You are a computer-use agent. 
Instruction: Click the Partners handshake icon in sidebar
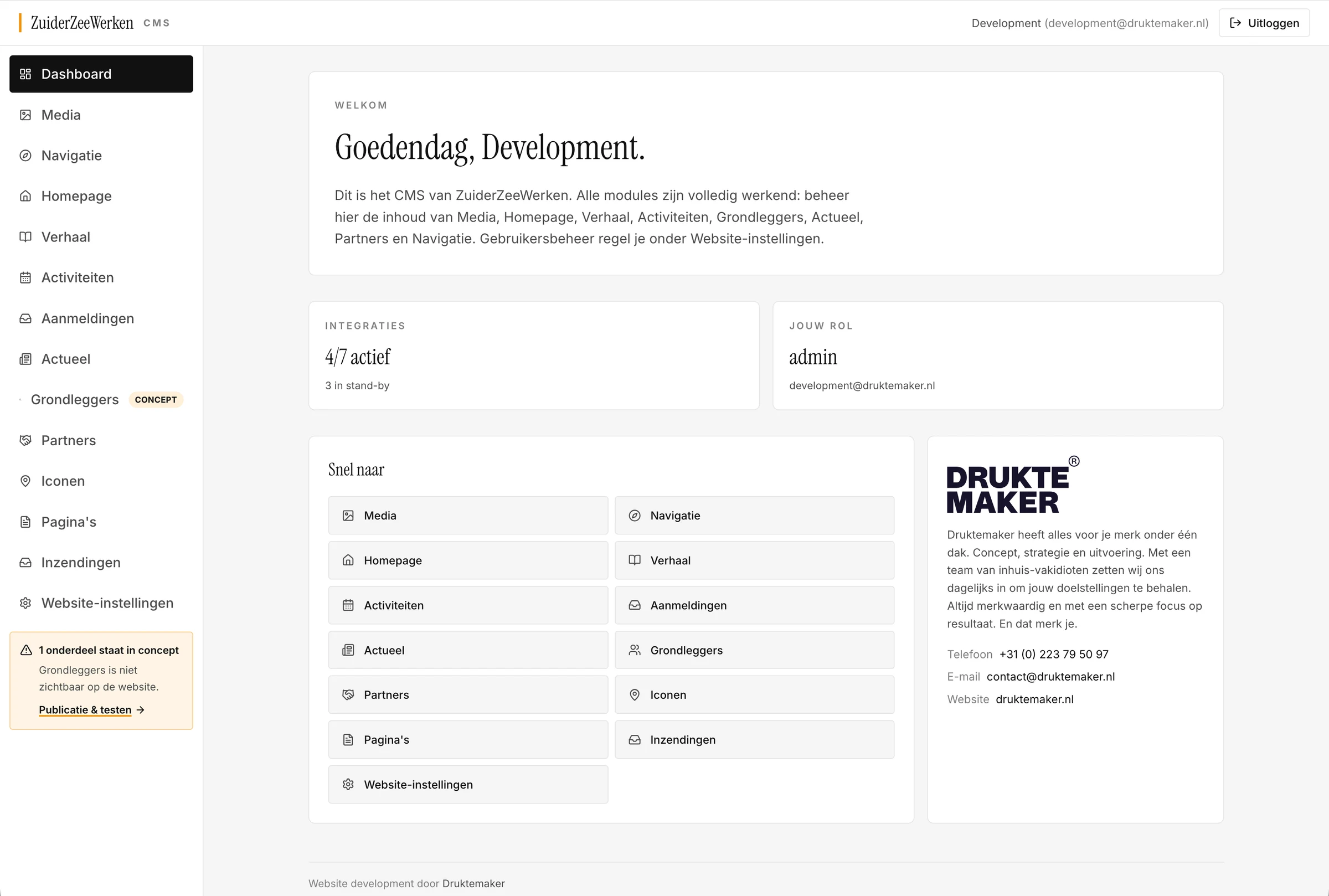tap(25, 440)
